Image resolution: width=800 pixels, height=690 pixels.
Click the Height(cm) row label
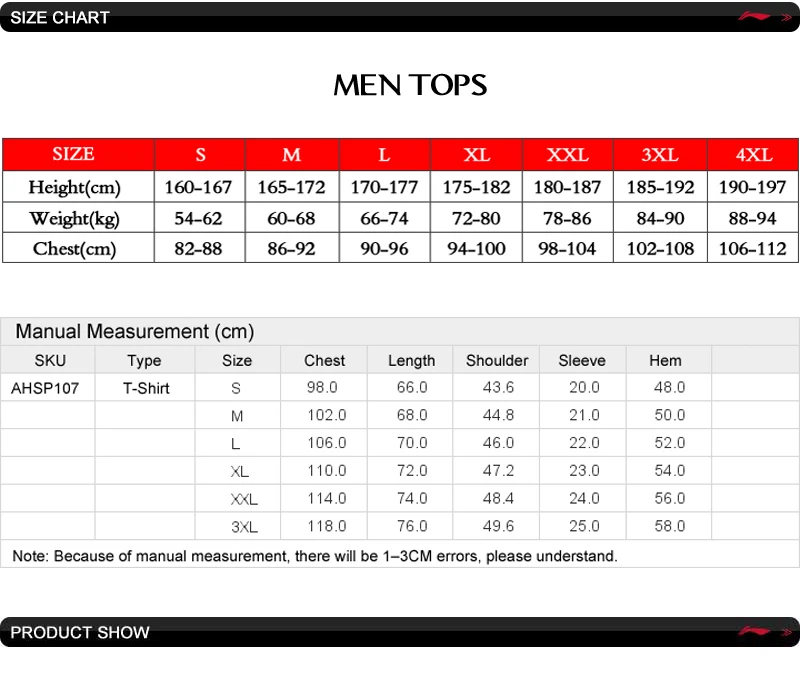[74, 187]
